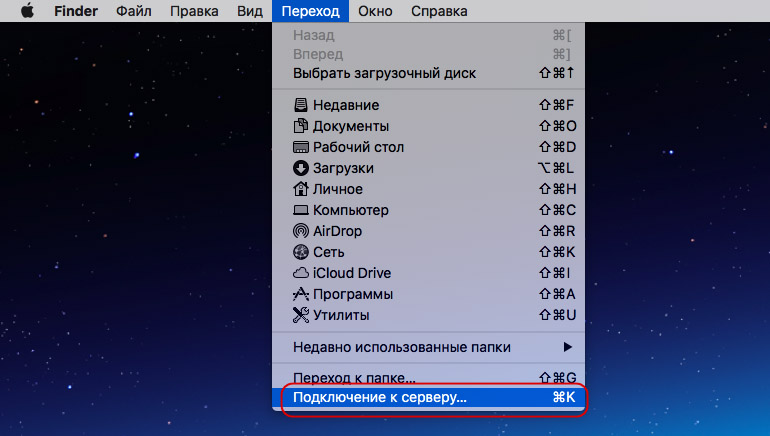Click the iCloud Drive cloud icon
Screen dimensions: 770x436
click(x=301, y=273)
